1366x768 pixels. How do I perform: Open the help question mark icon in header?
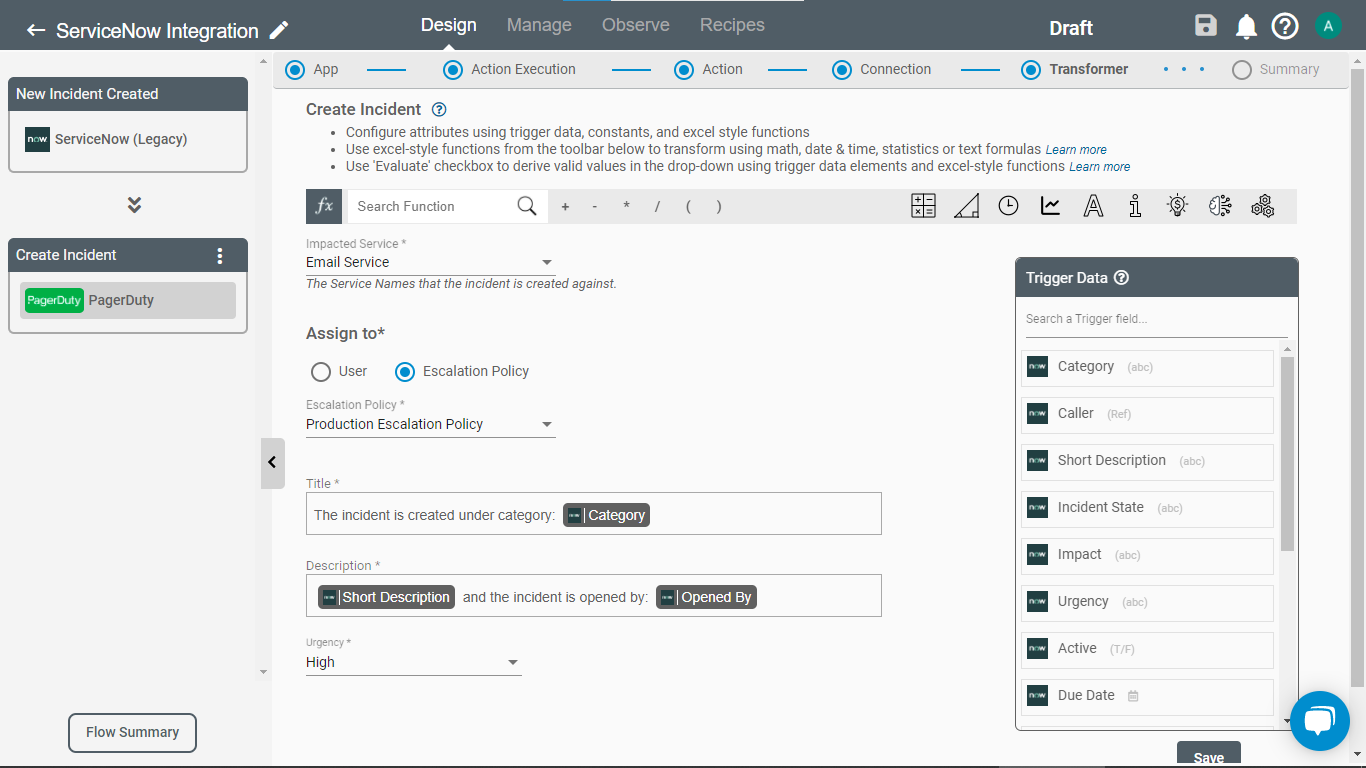(x=1285, y=26)
